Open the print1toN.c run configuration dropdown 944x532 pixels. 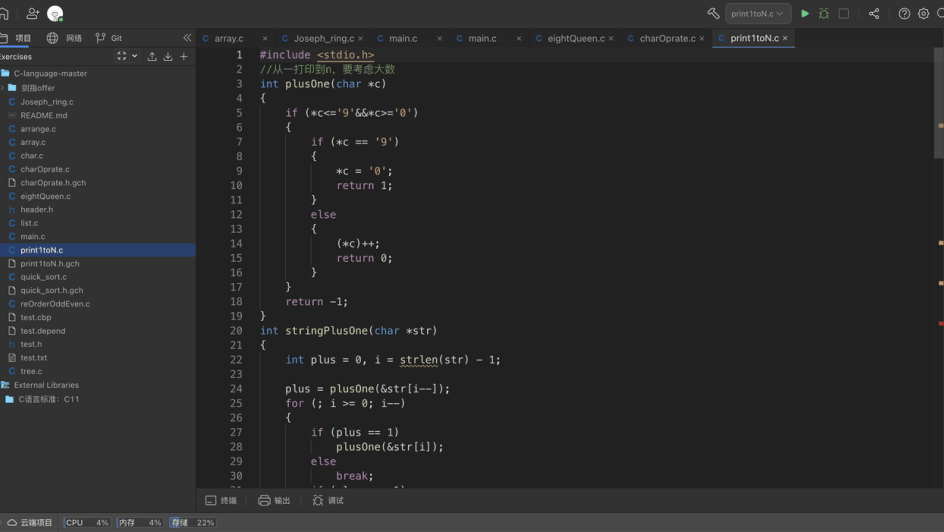[x=758, y=13]
